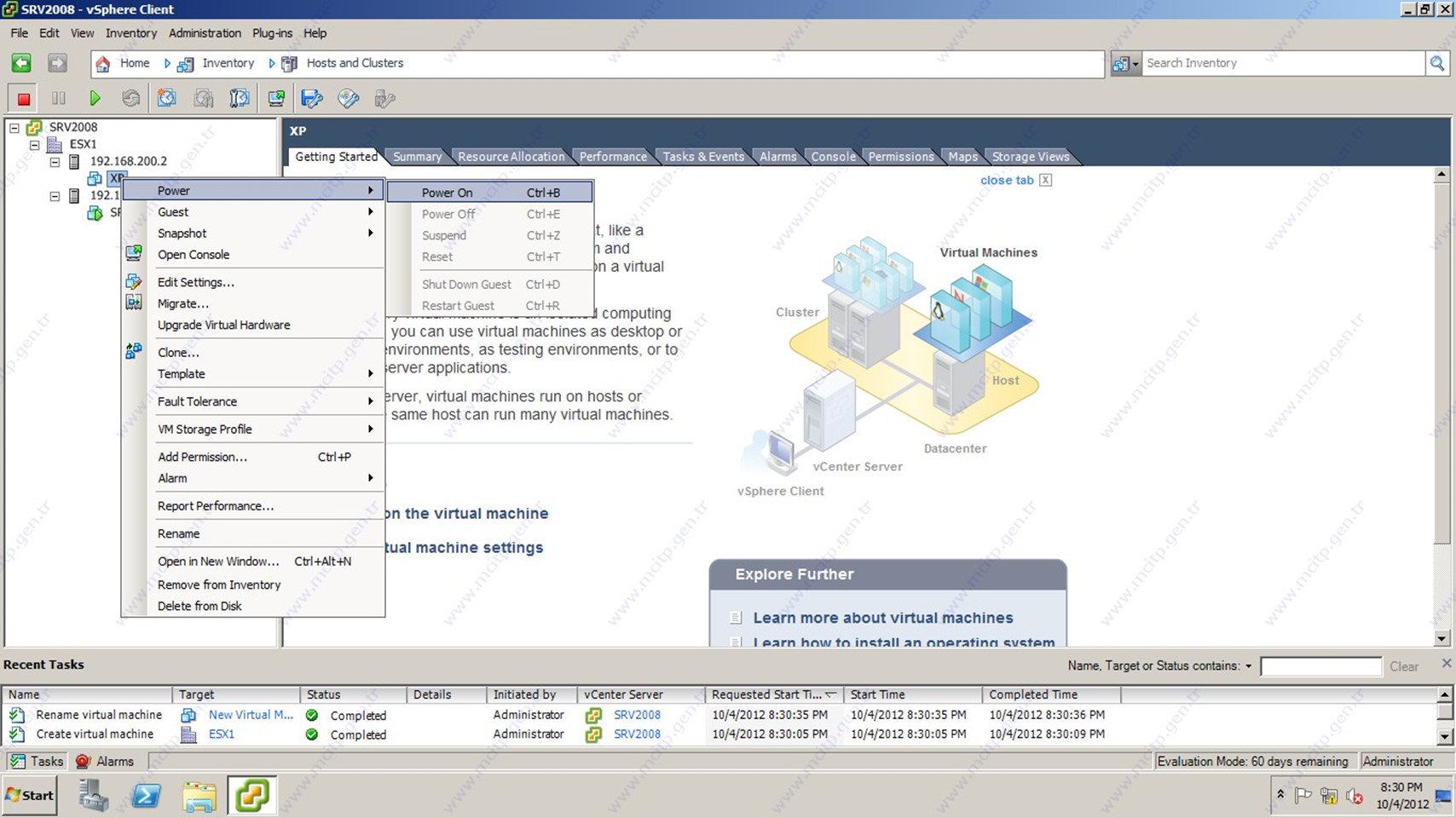1456x818 pixels.
Task: Click the Take Snapshot toolbar icon
Action: coord(166,99)
